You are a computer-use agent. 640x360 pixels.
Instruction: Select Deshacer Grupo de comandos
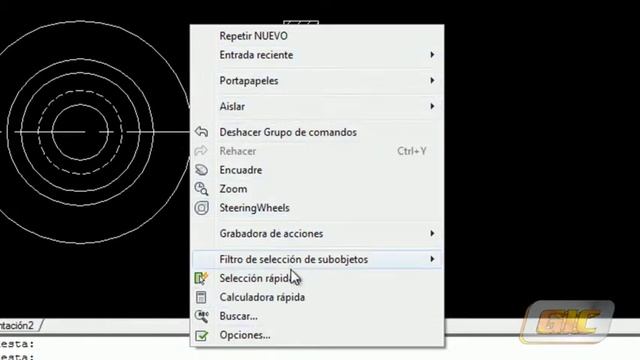[x=317, y=132]
